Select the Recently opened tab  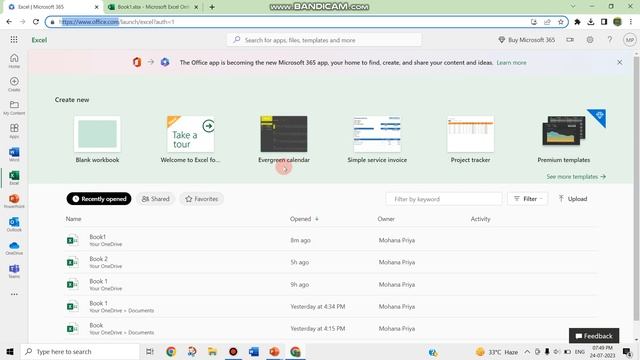(99, 199)
